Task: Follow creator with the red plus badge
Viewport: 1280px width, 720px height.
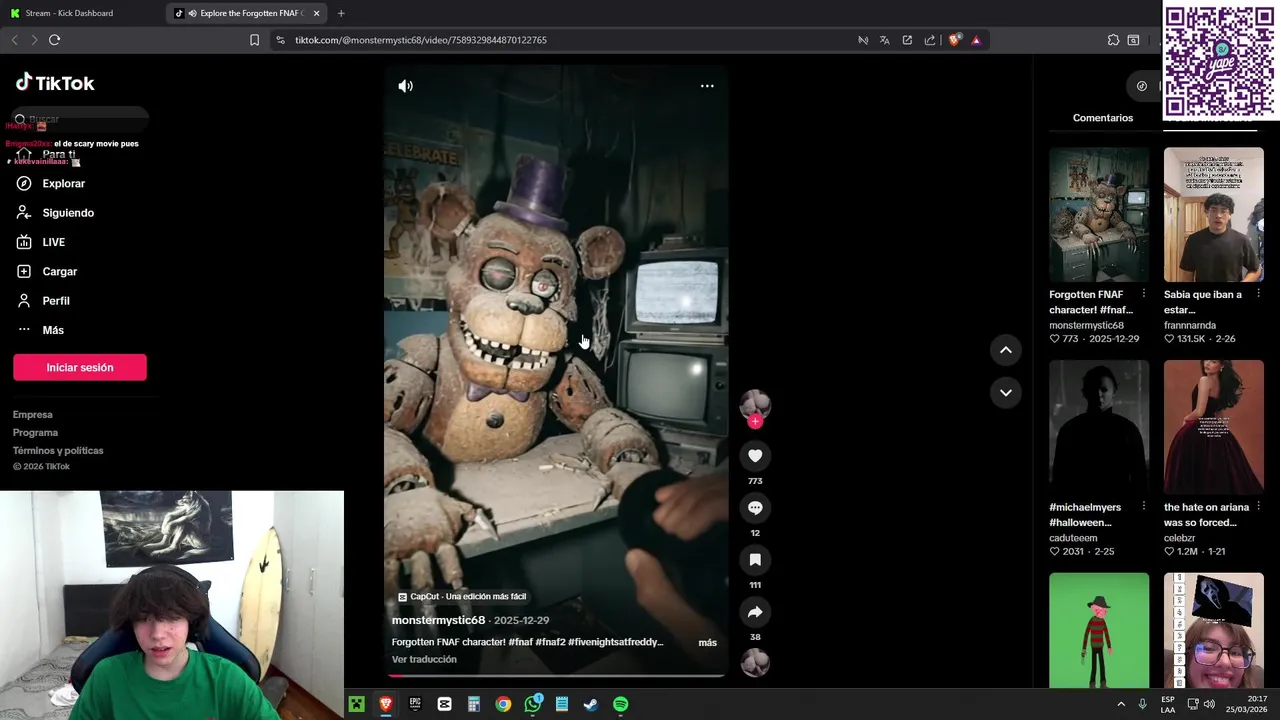Action: (755, 422)
